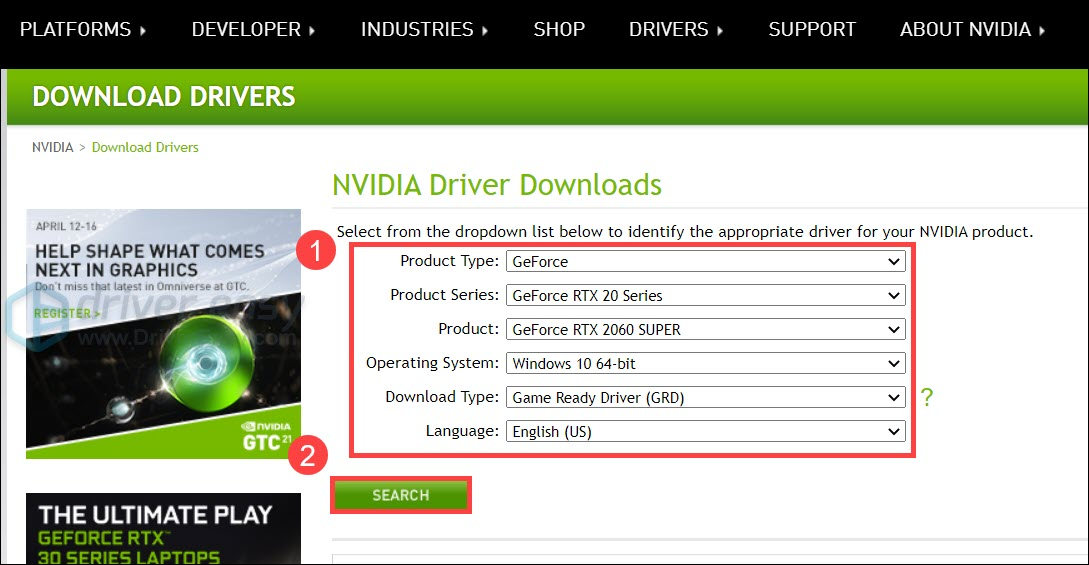Click the NVIDIA GTC logo in banner
The height and width of the screenshot is (565, 1089).
click(x=267, y=436)
